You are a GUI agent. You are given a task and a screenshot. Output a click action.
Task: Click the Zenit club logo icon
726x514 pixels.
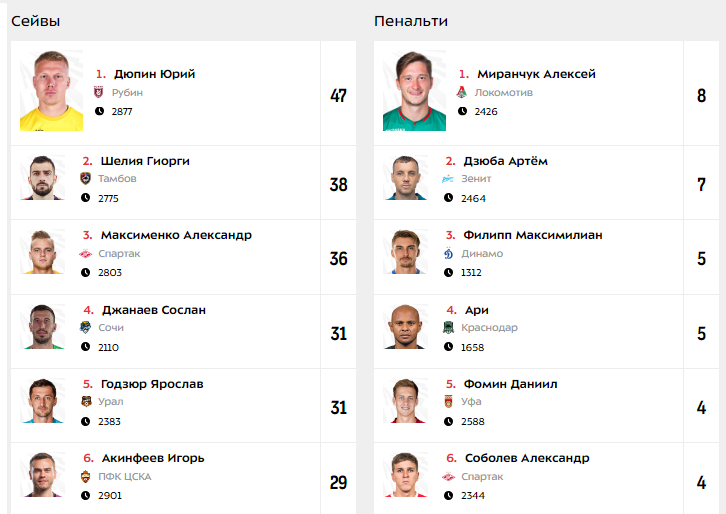[448, 179]
